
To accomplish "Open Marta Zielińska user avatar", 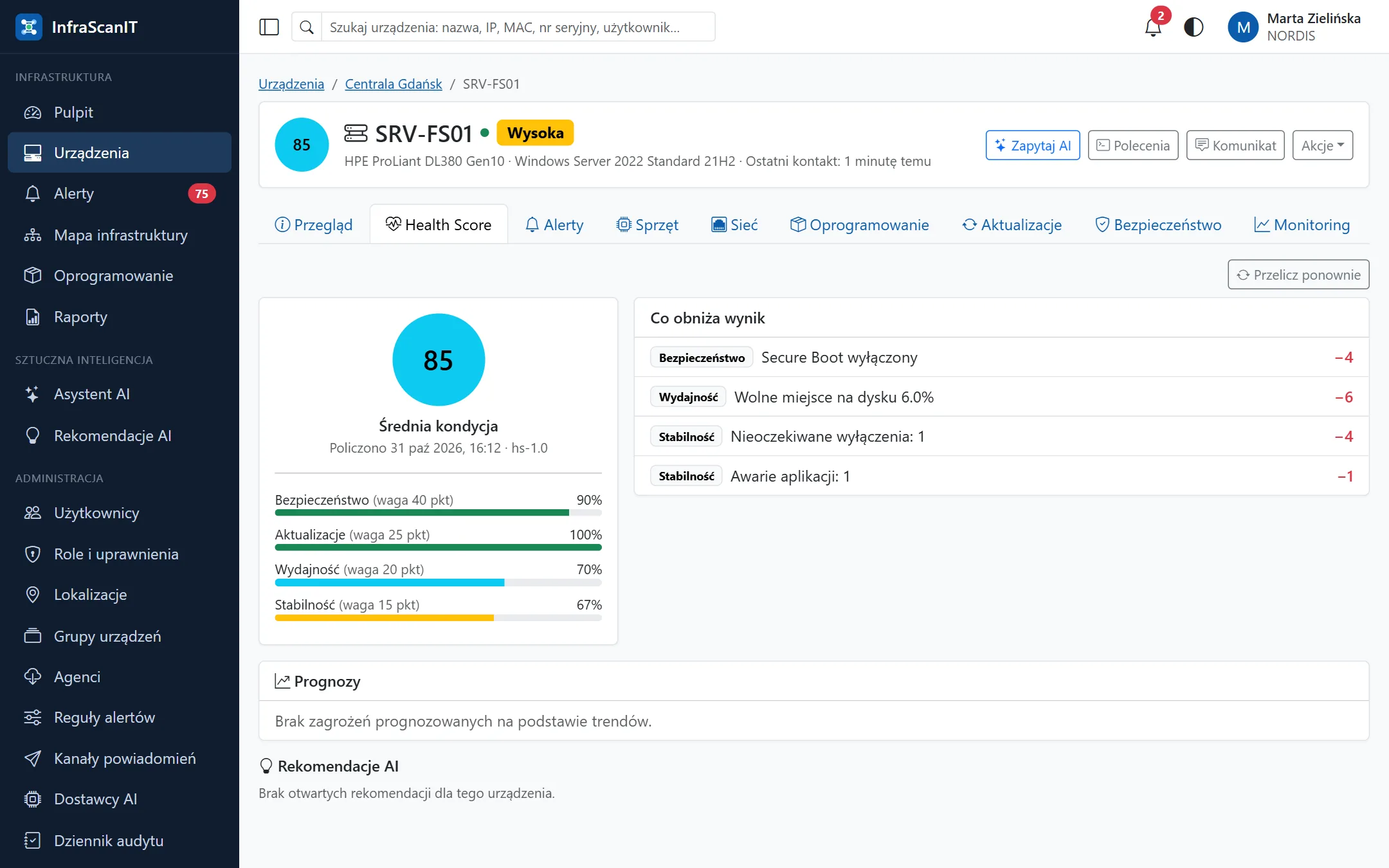I will 1243,27.
